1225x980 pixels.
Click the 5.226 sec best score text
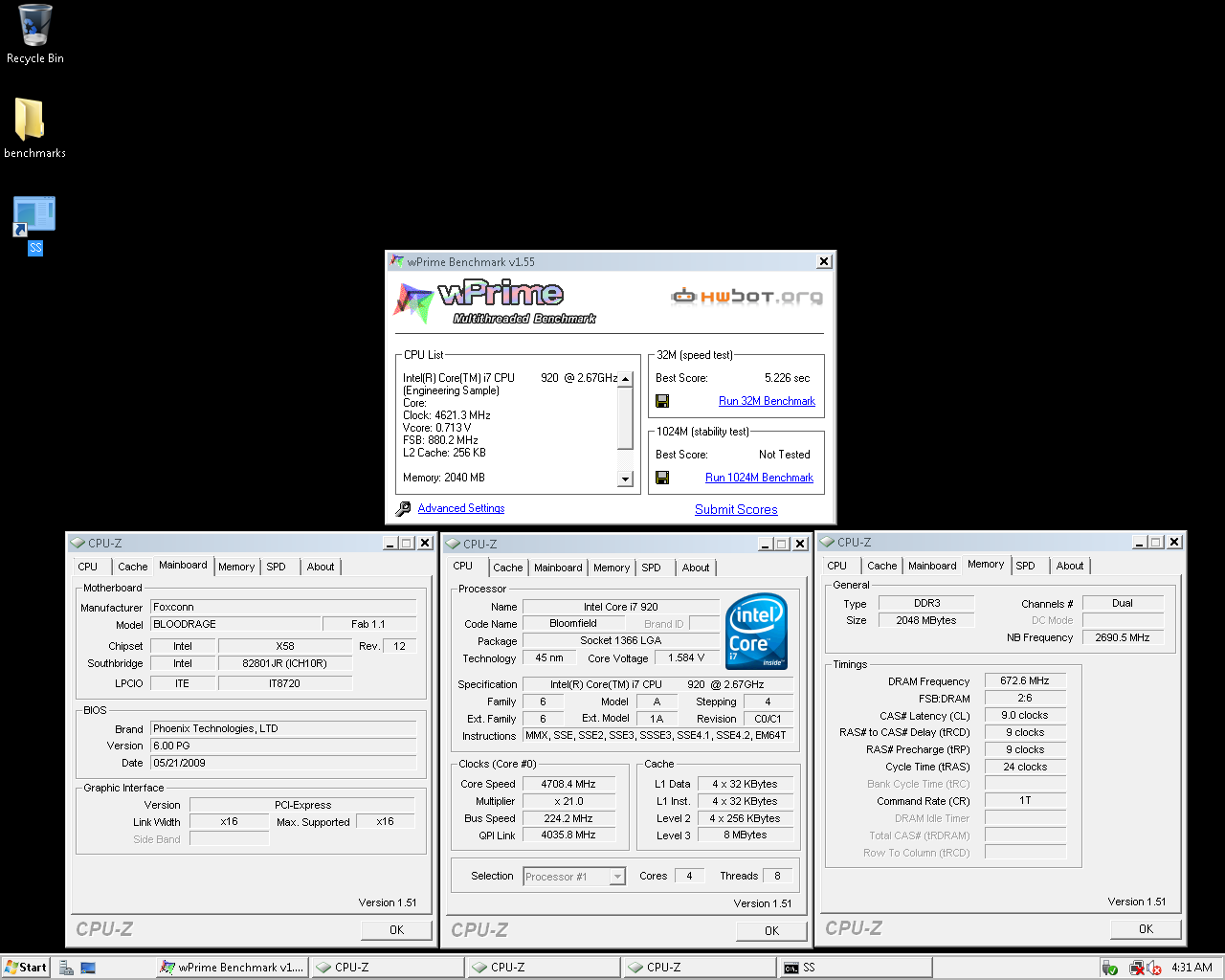[787, 378]
